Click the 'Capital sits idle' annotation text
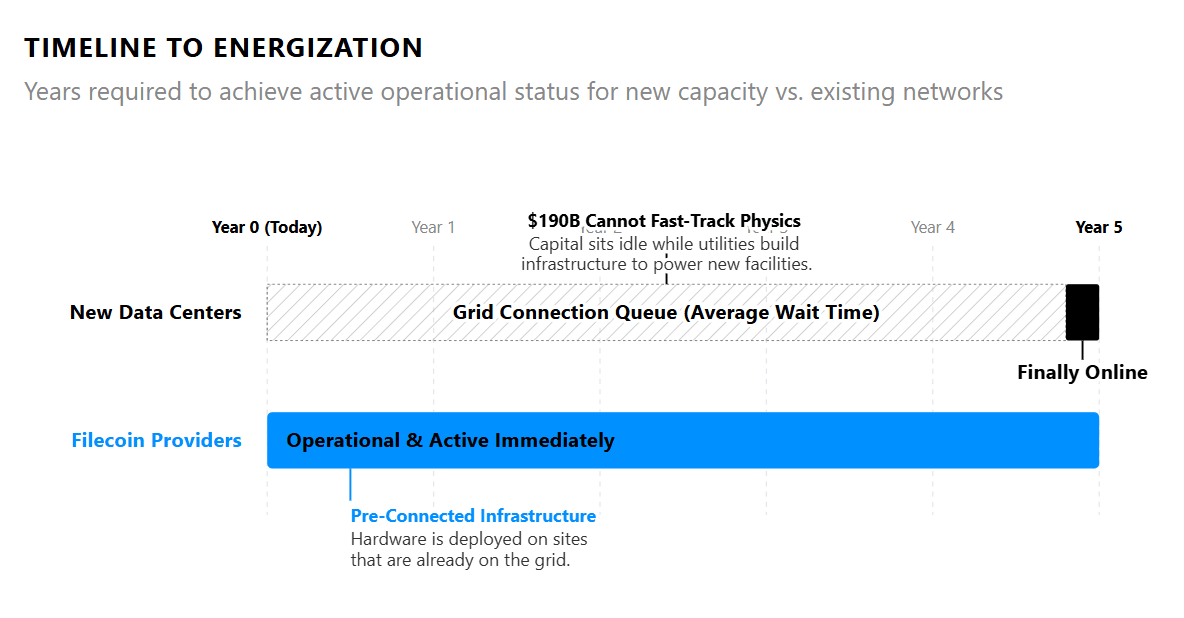1184x618 pixels. [666, 254]
